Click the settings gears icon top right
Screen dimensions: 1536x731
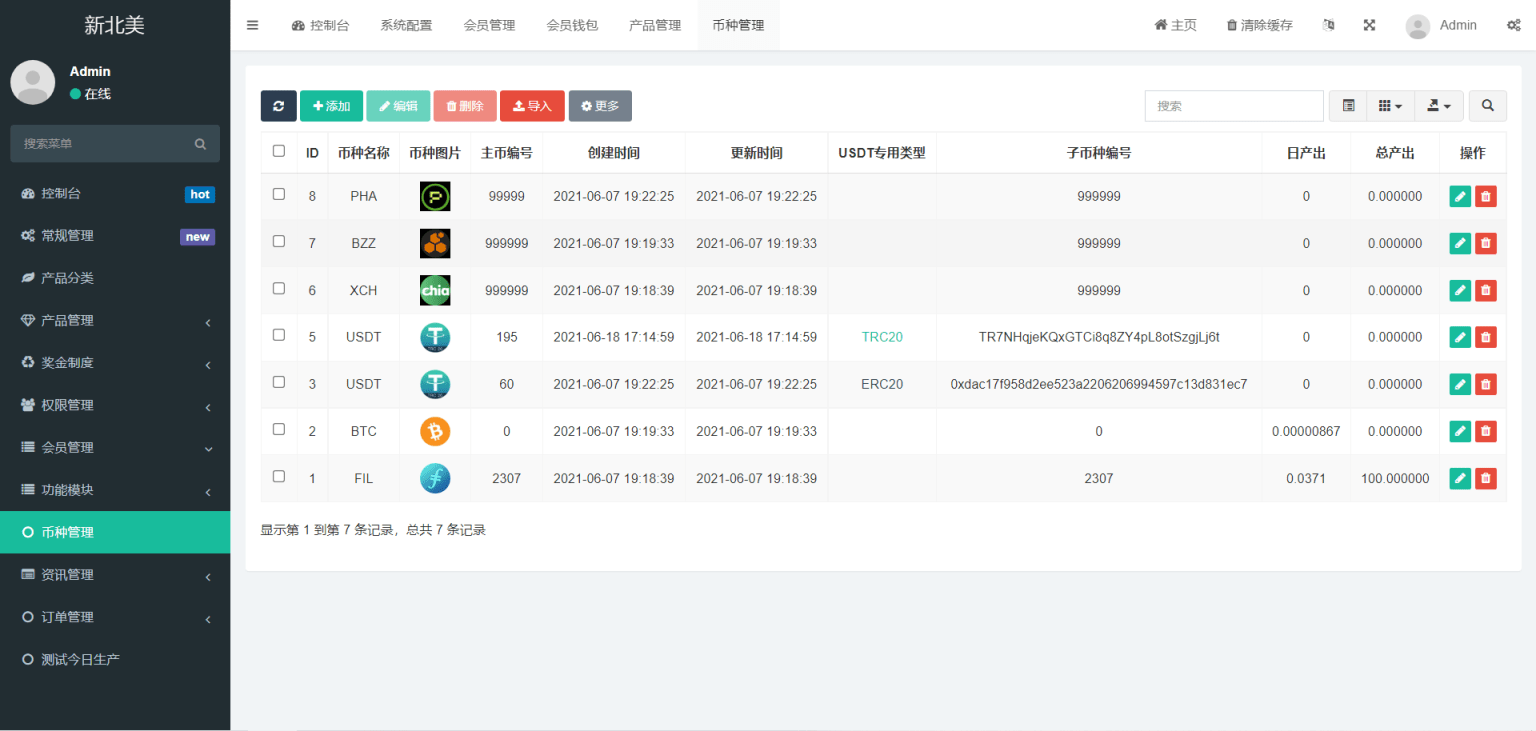pos(1514,25)
